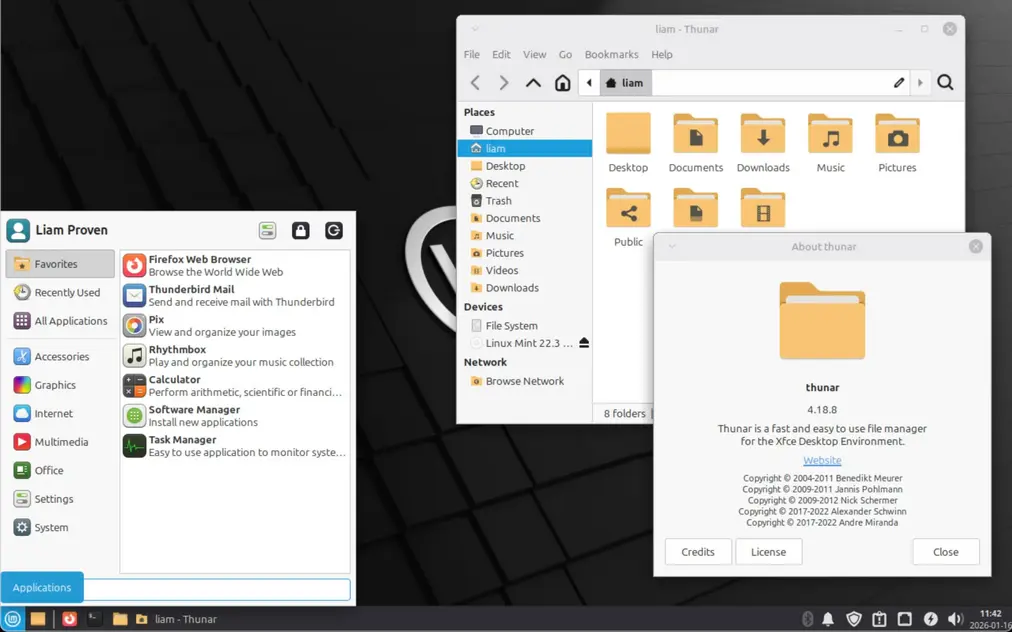Open the Bookmarks menu in Thunar

click(x=611, y=54)
